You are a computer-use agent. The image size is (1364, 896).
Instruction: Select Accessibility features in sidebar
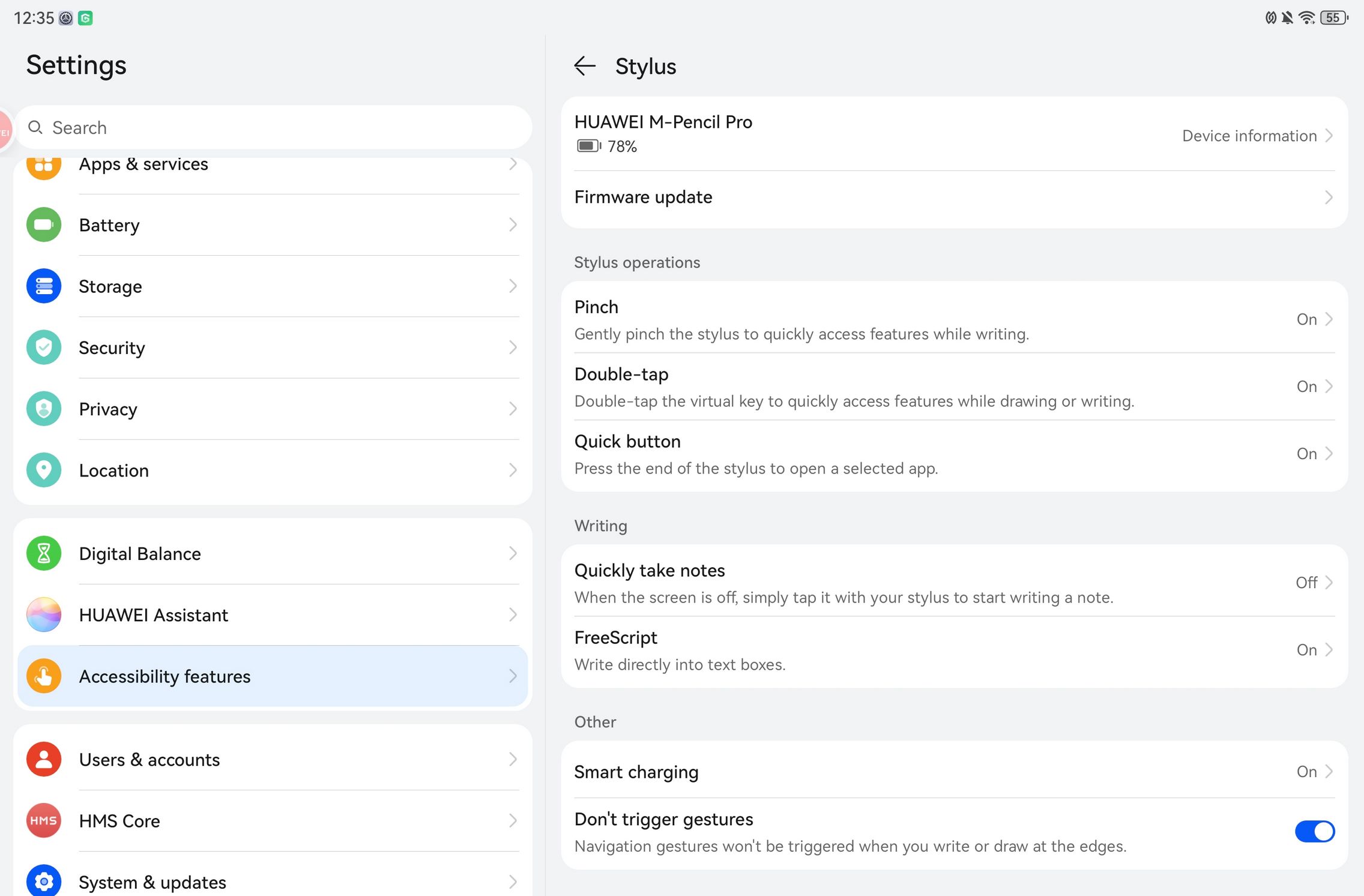point(273,676)
